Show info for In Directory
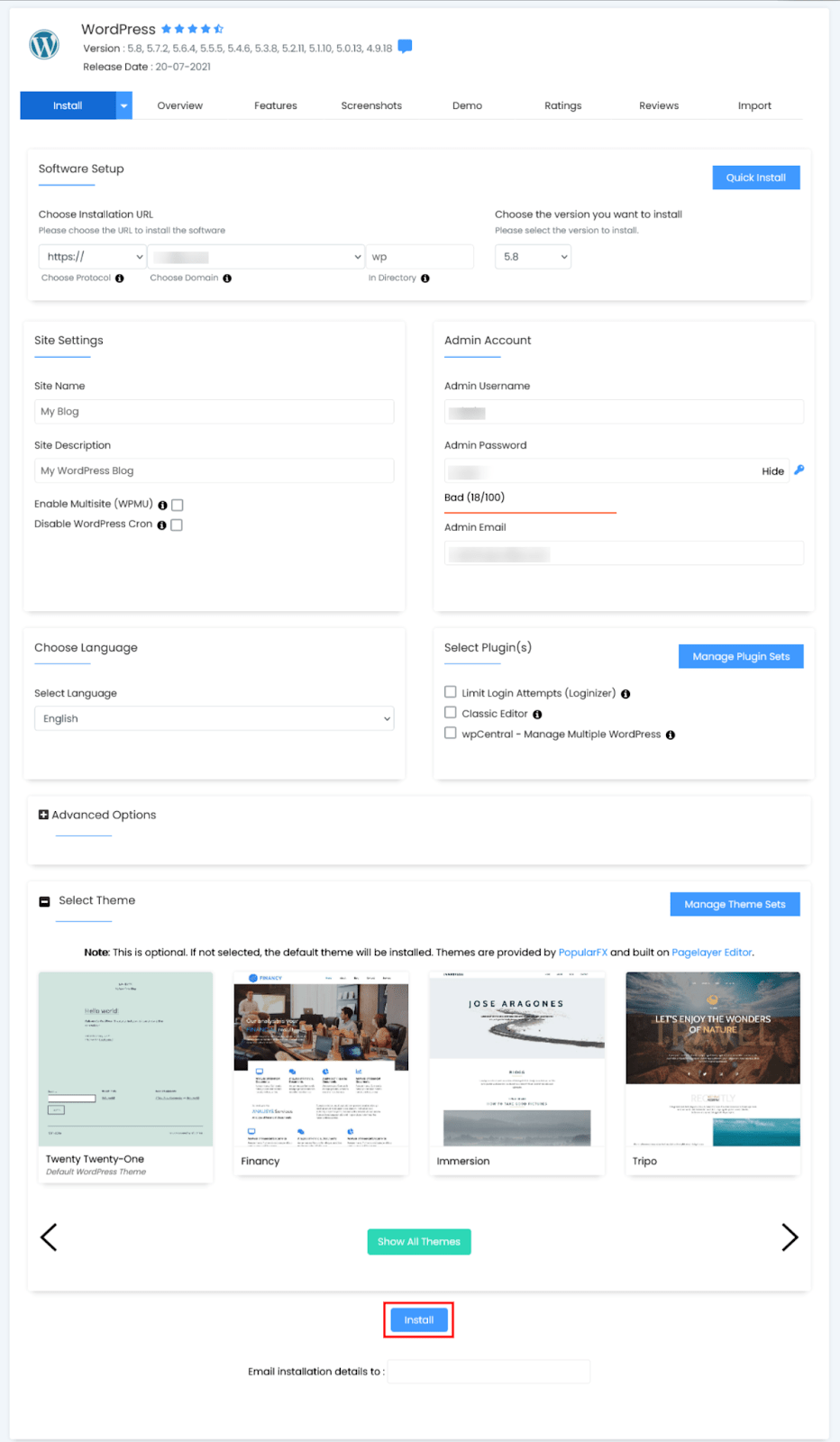Viewport: 840px width, 1442px height. pos(425,278)
